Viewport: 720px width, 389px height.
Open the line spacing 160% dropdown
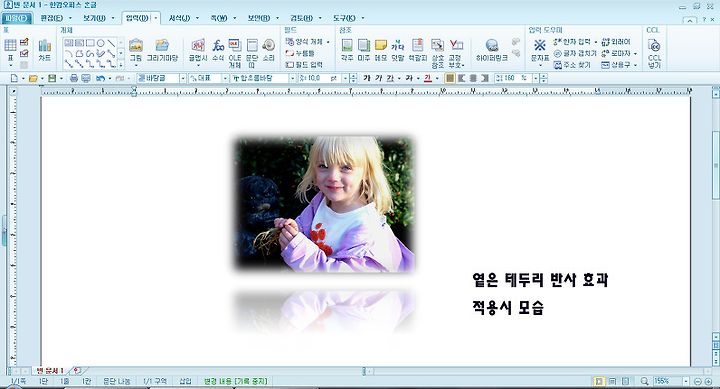point(535,79)
